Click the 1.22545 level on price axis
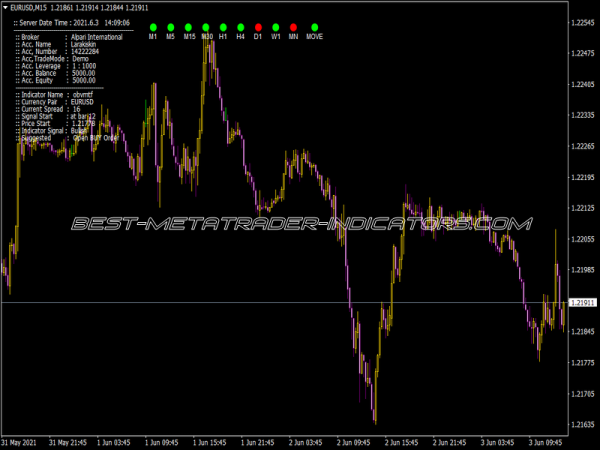The width and height of the screenshot is (600, 450). pyautogui.click(x=581, y=22)
